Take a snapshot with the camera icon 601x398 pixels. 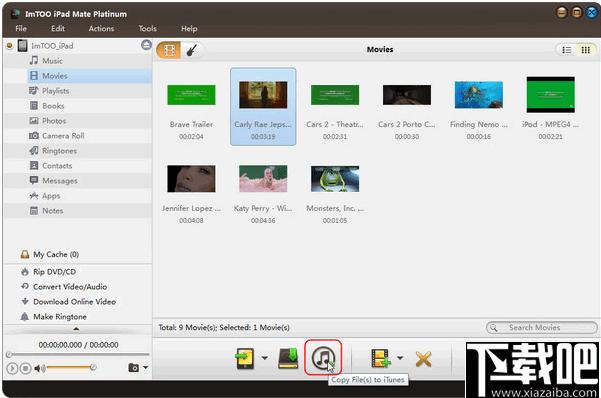[x=133, y=368]
